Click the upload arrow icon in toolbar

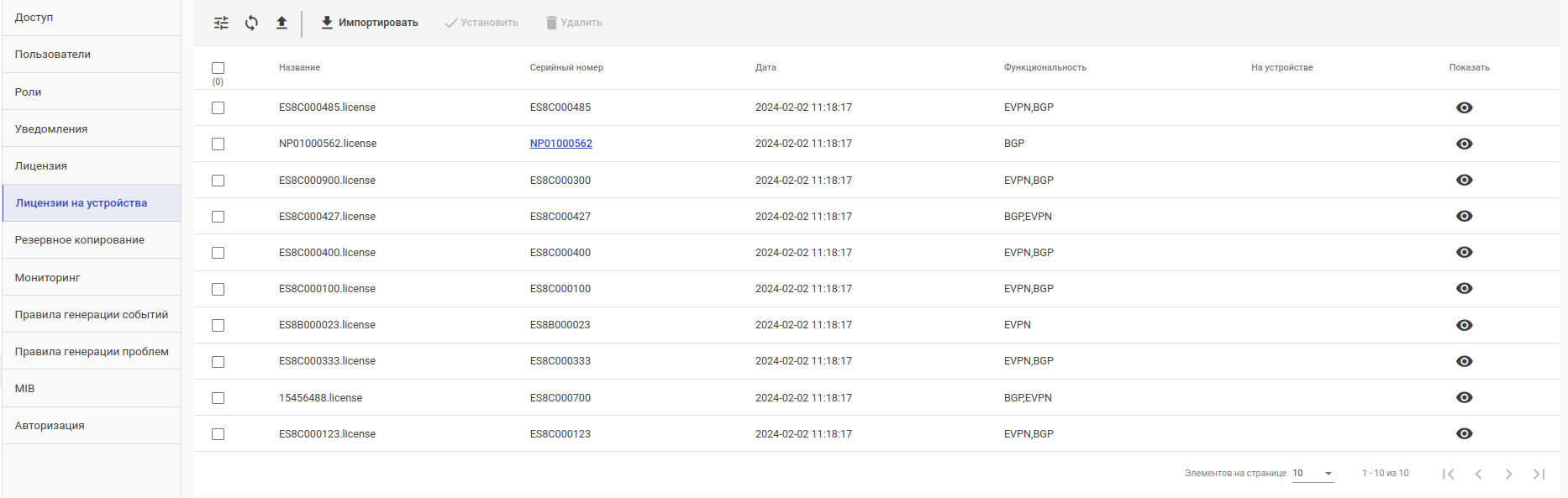(282, 23)
